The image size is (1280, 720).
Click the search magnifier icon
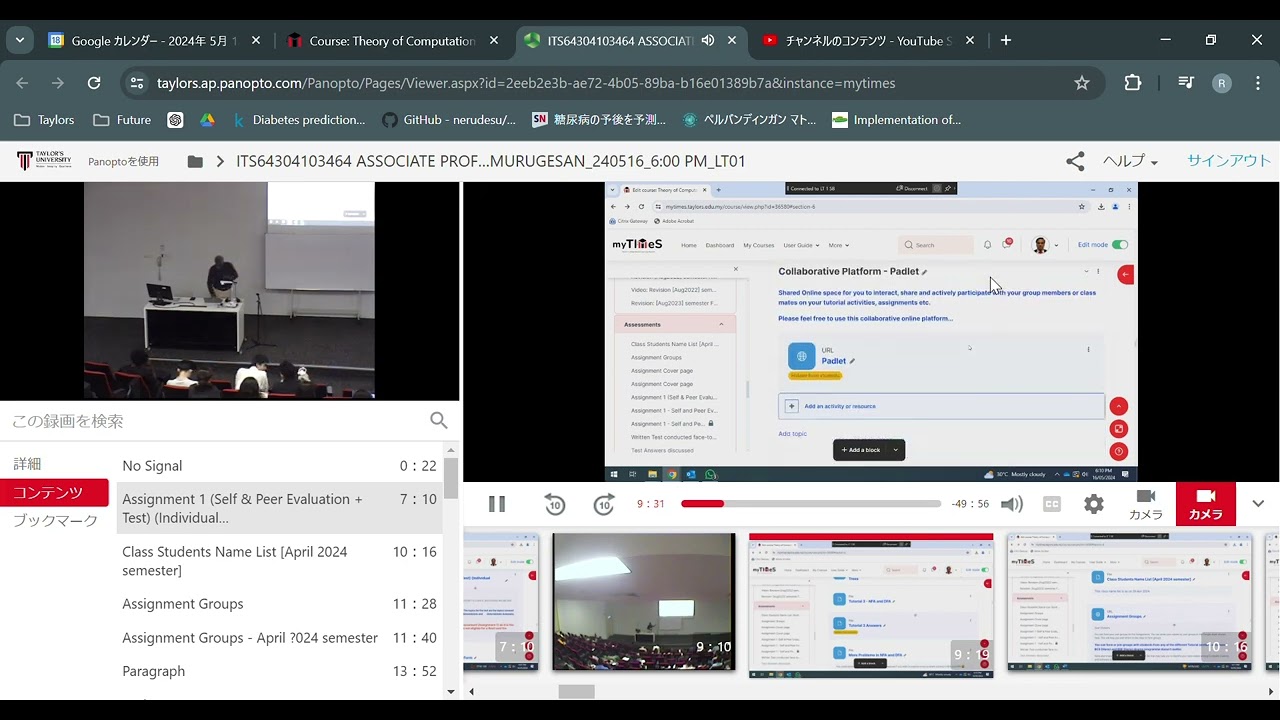coord(438,421)
